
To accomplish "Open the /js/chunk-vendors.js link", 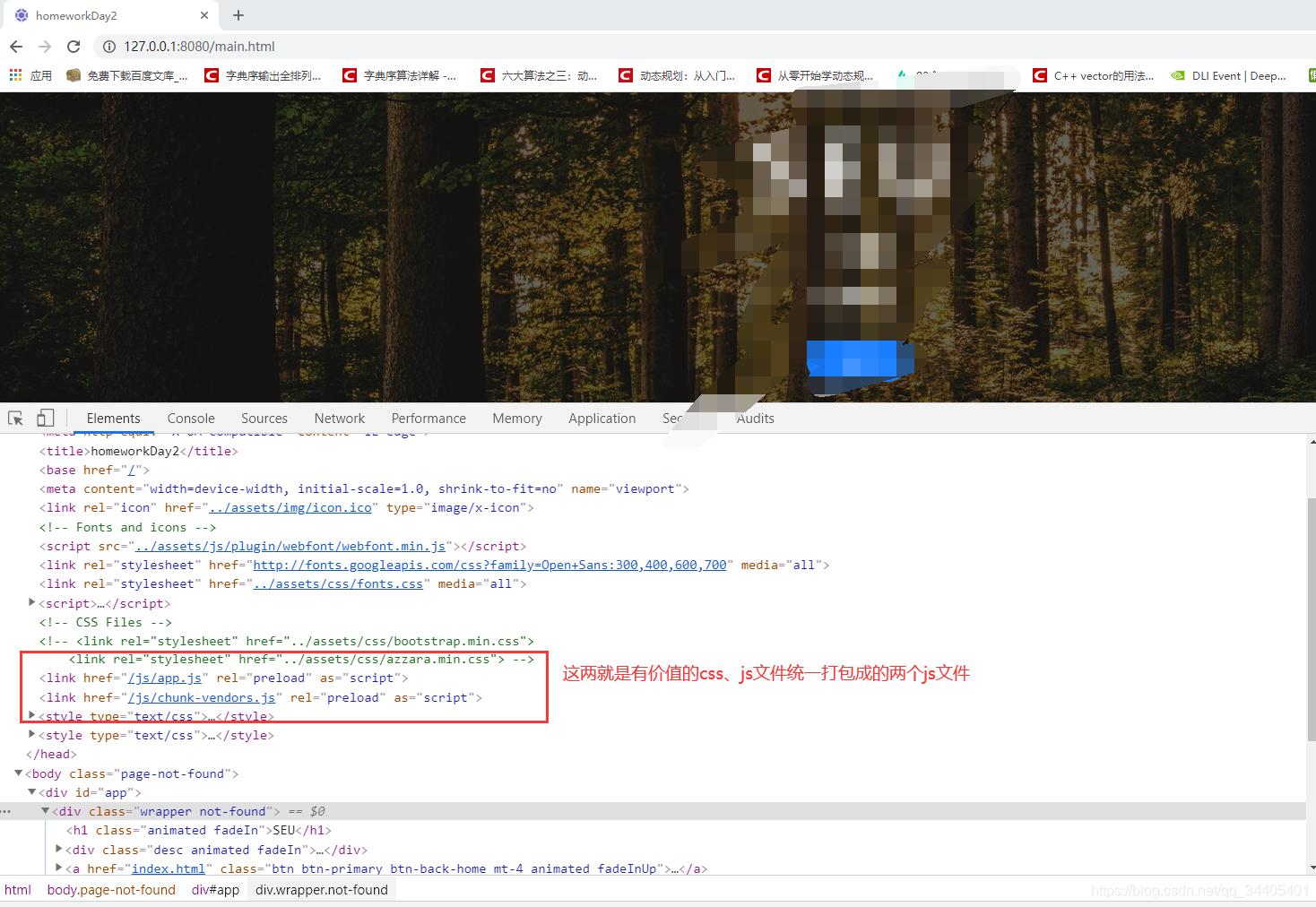I will 202,698.
